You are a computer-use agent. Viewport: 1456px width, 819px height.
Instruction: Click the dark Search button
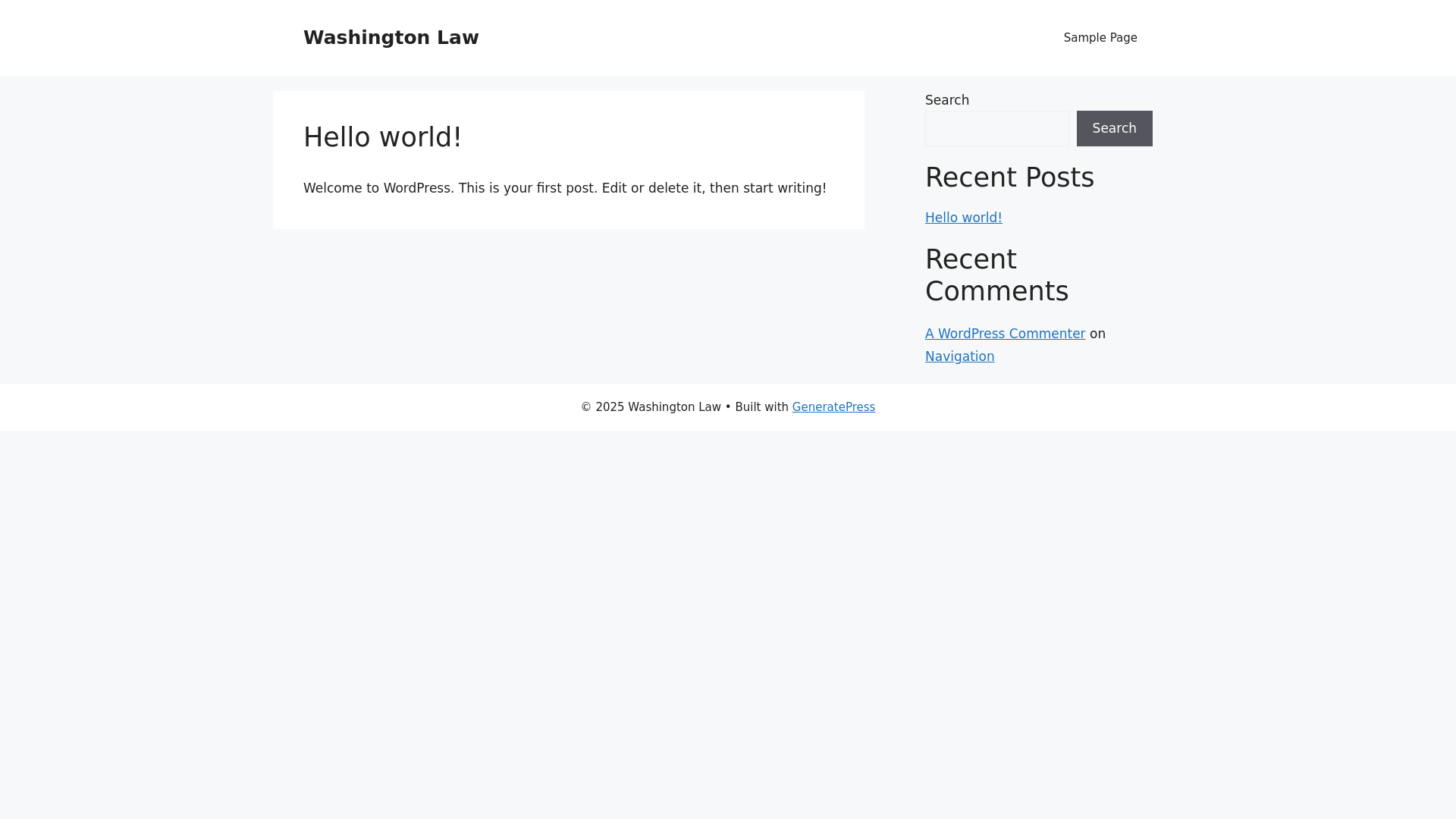click(1114, 128)
